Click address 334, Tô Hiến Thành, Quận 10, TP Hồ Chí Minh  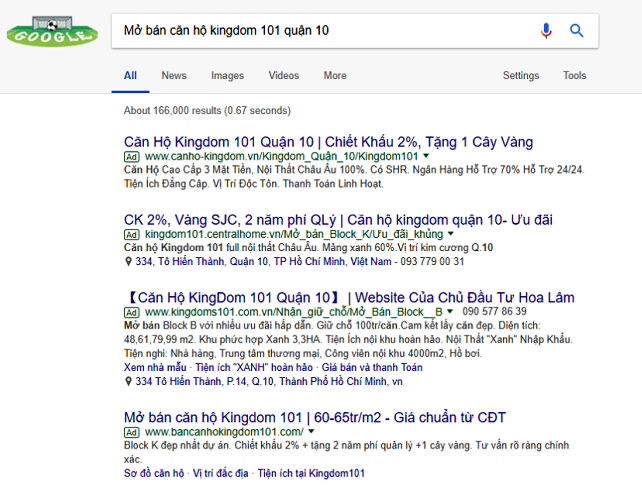(263, 261)
